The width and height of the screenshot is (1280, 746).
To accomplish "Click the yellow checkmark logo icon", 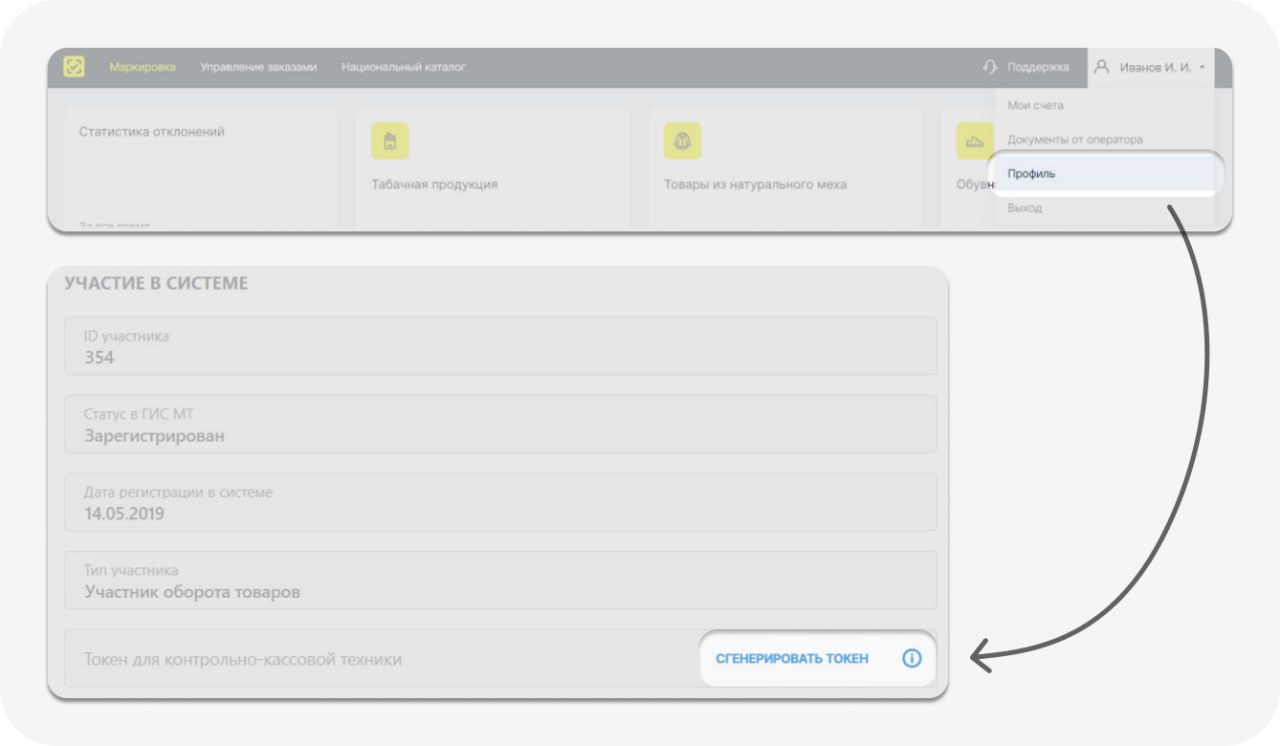I will point(74,67).
